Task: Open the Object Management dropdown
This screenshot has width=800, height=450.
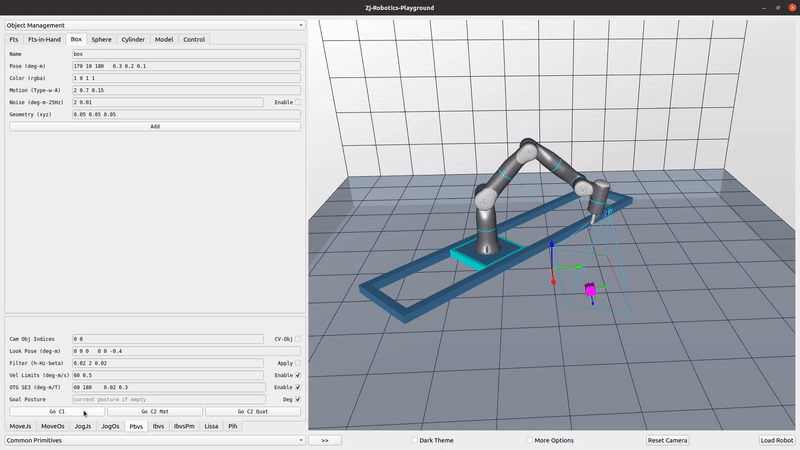Action: pos(154,25)
